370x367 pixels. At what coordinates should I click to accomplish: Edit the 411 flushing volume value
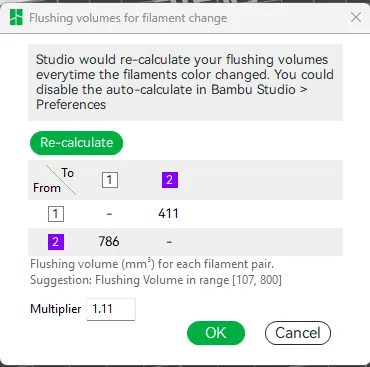pos(168,213)
